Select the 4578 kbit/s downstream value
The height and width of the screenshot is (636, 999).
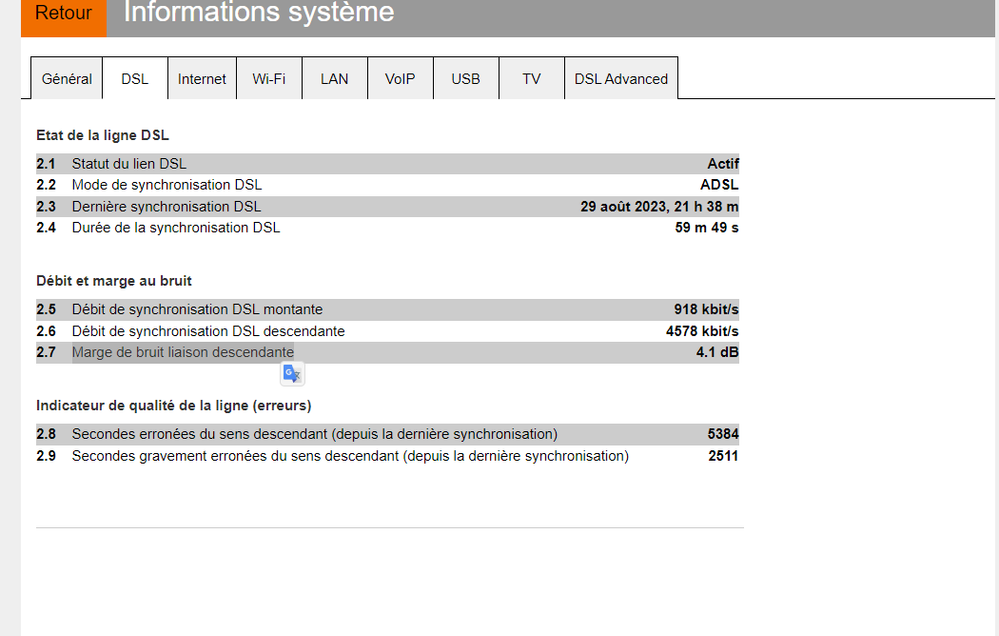(x=702, y=331)
